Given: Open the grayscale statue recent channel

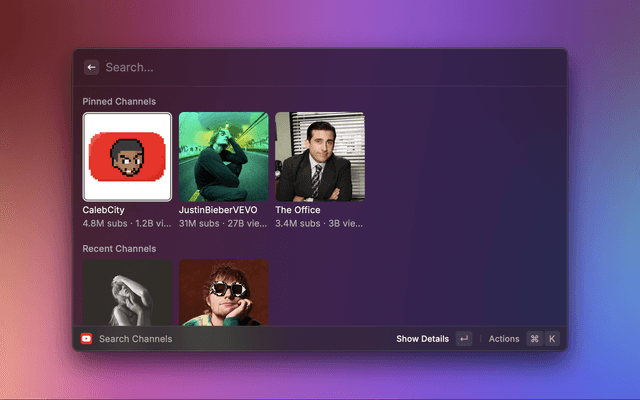Looking at the screenshot, I should (127, 292).
